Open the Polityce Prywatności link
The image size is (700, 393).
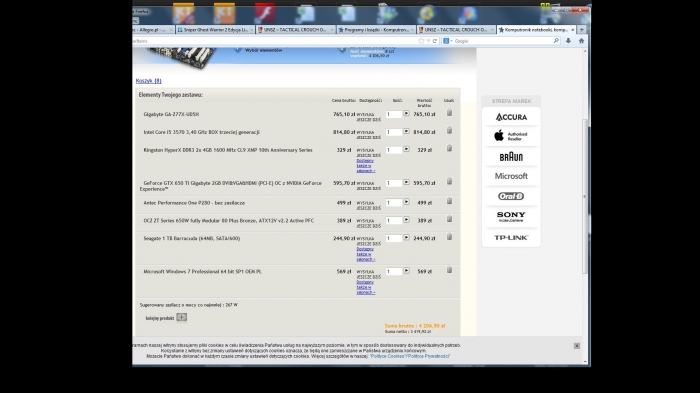pyautogui.click(x=430, y=356)
